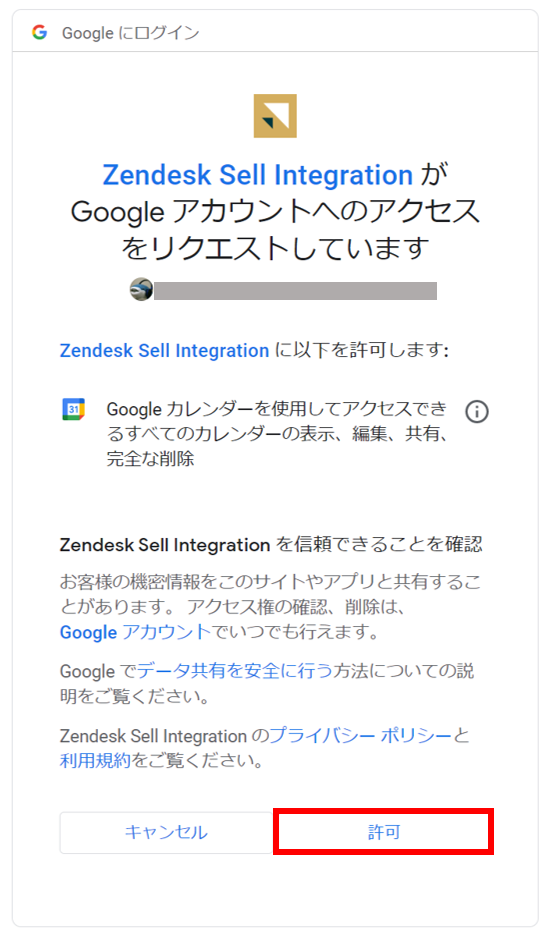Image resolution: width=550 pixels, height=940 pixels.
Task: Click the Google Calendar icon
Action: point(74,409)
